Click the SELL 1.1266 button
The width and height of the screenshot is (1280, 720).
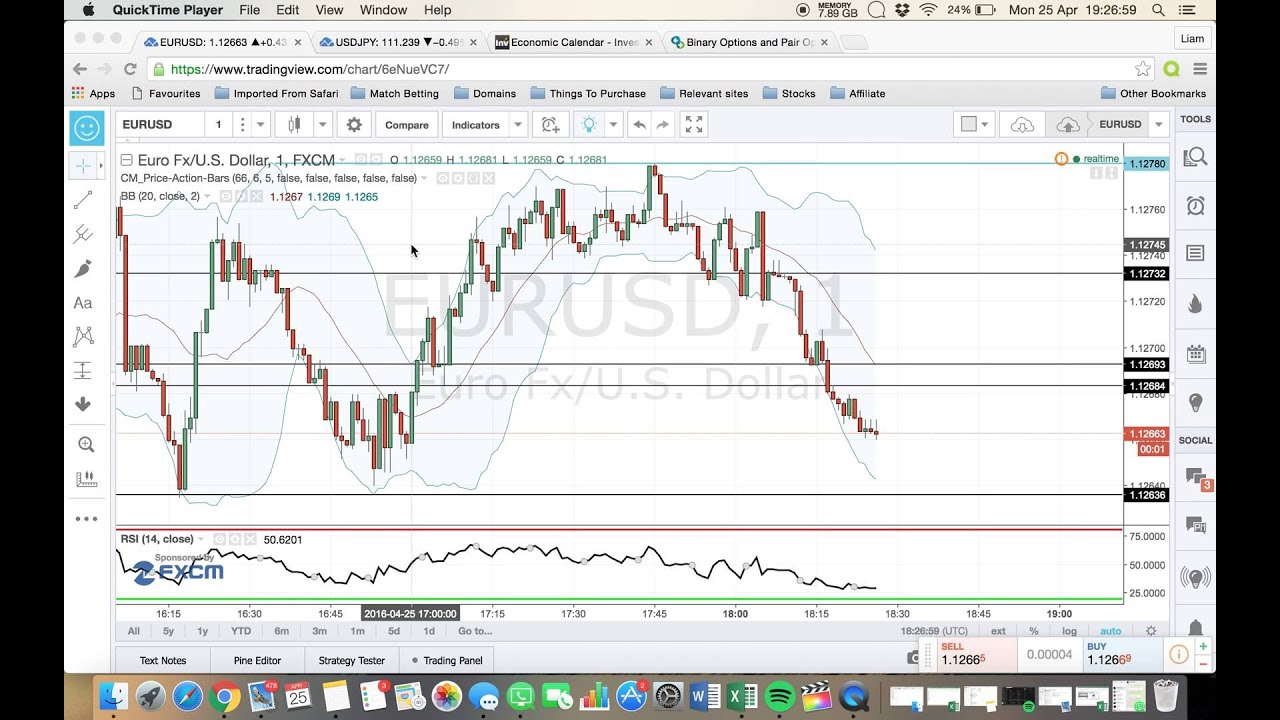(977, 654)
